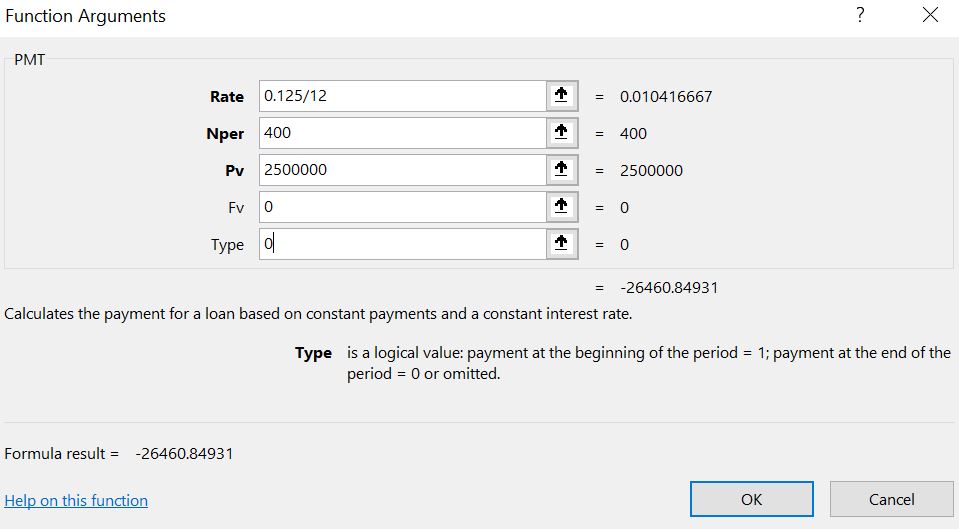Collapse dialog using Rate range selector arrow

(x=561, y=96)
